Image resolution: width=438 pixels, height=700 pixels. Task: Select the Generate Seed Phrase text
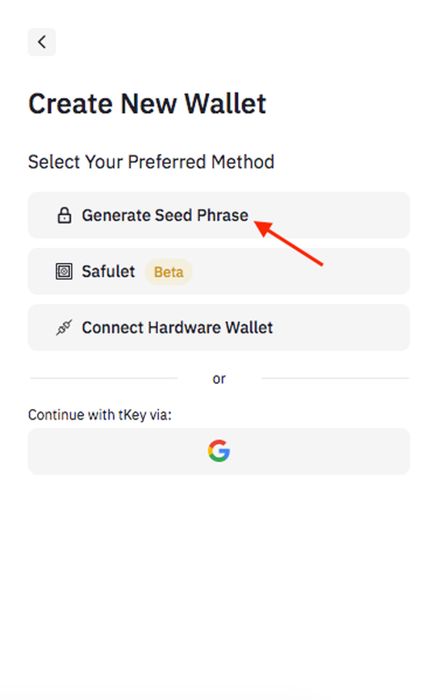[x=165, y=215]
